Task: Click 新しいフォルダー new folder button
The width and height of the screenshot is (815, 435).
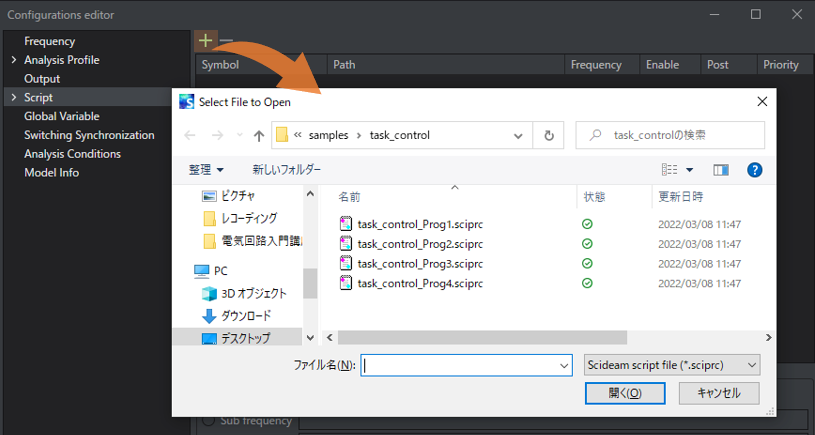Action: [x=286, y=169]
